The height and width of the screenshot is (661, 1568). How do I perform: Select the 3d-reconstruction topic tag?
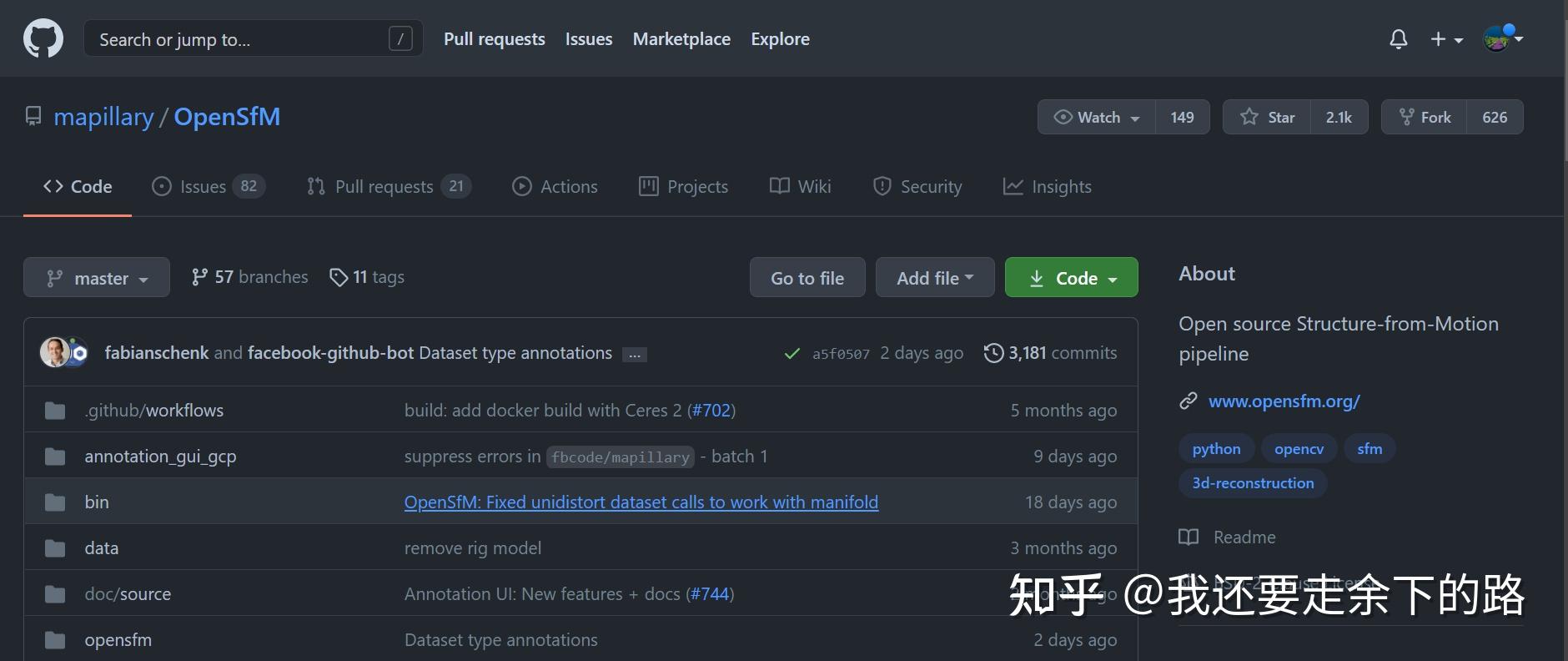coord(1253,482)
